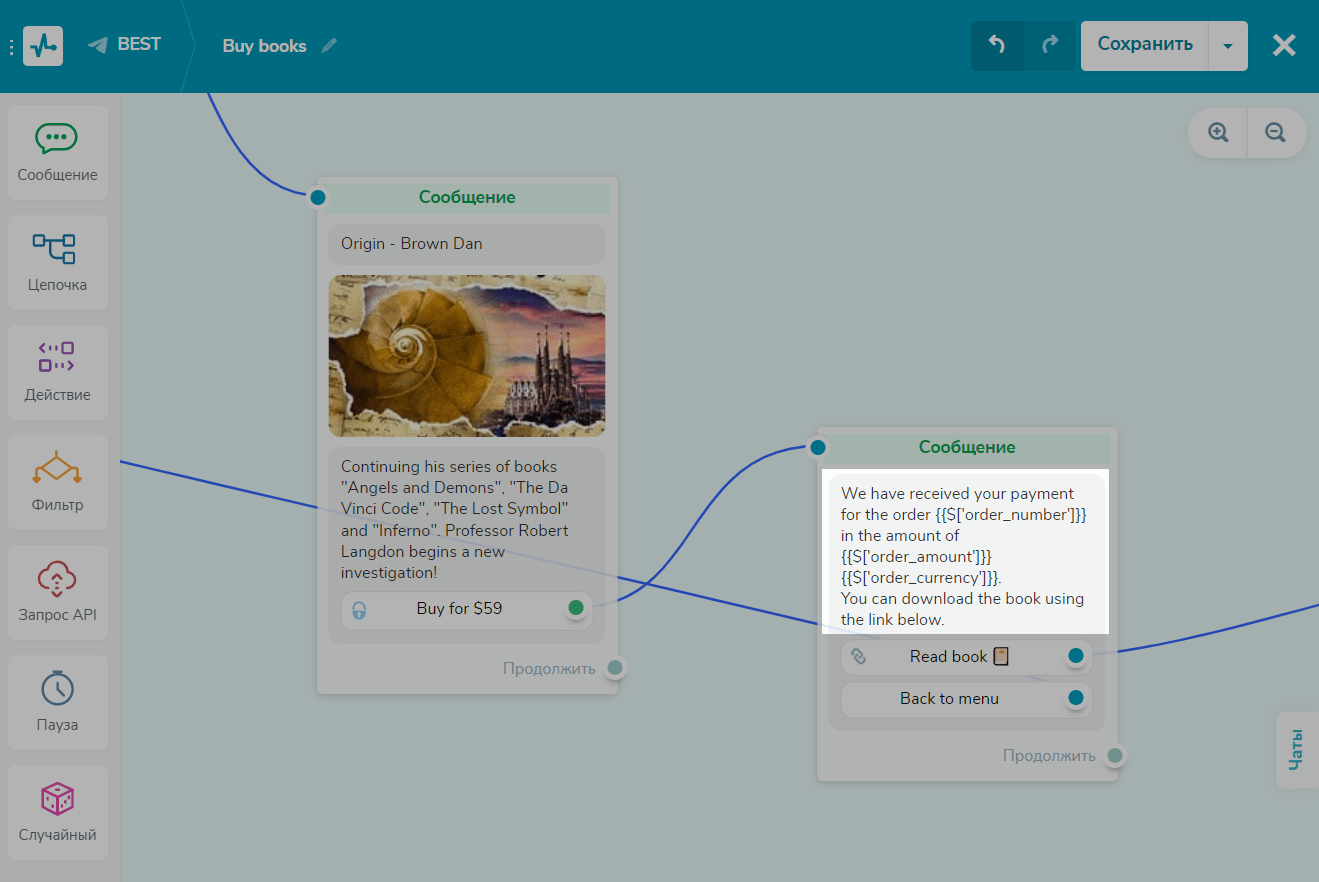Select the Цепочка chain element
The width and height of the screenshot is (1319, 882).
(x=57, y=263)
